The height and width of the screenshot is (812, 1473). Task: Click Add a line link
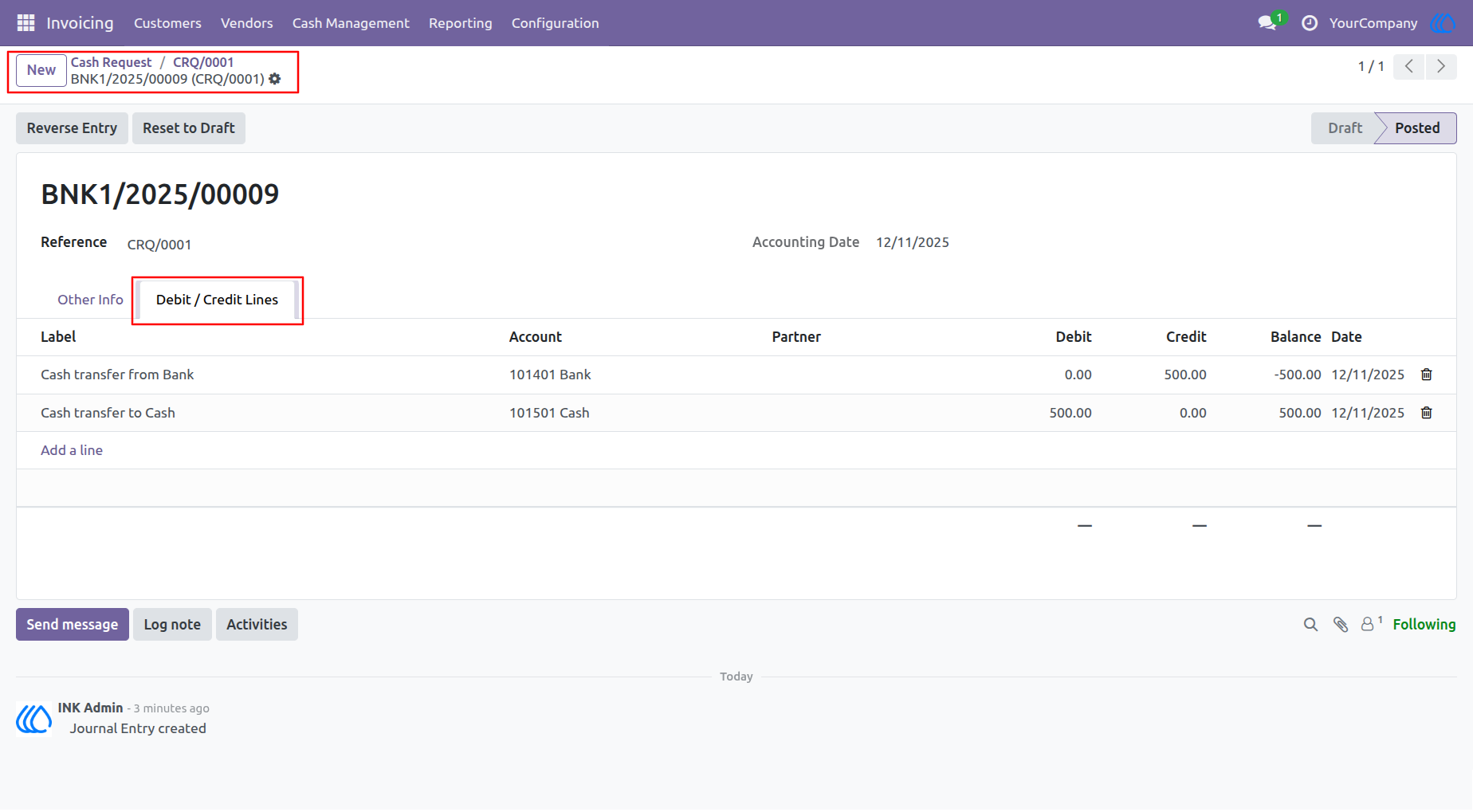point(72,450)
